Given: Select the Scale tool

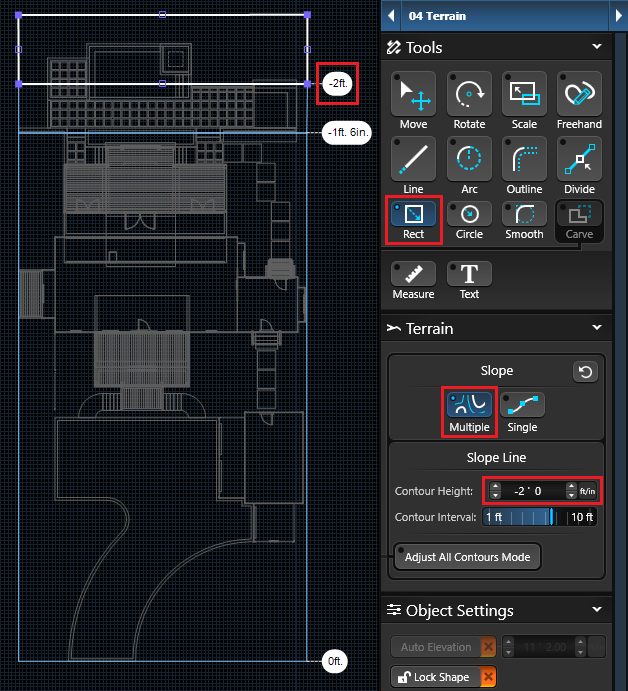Looking at the screenshot, I should coord(524,100).
